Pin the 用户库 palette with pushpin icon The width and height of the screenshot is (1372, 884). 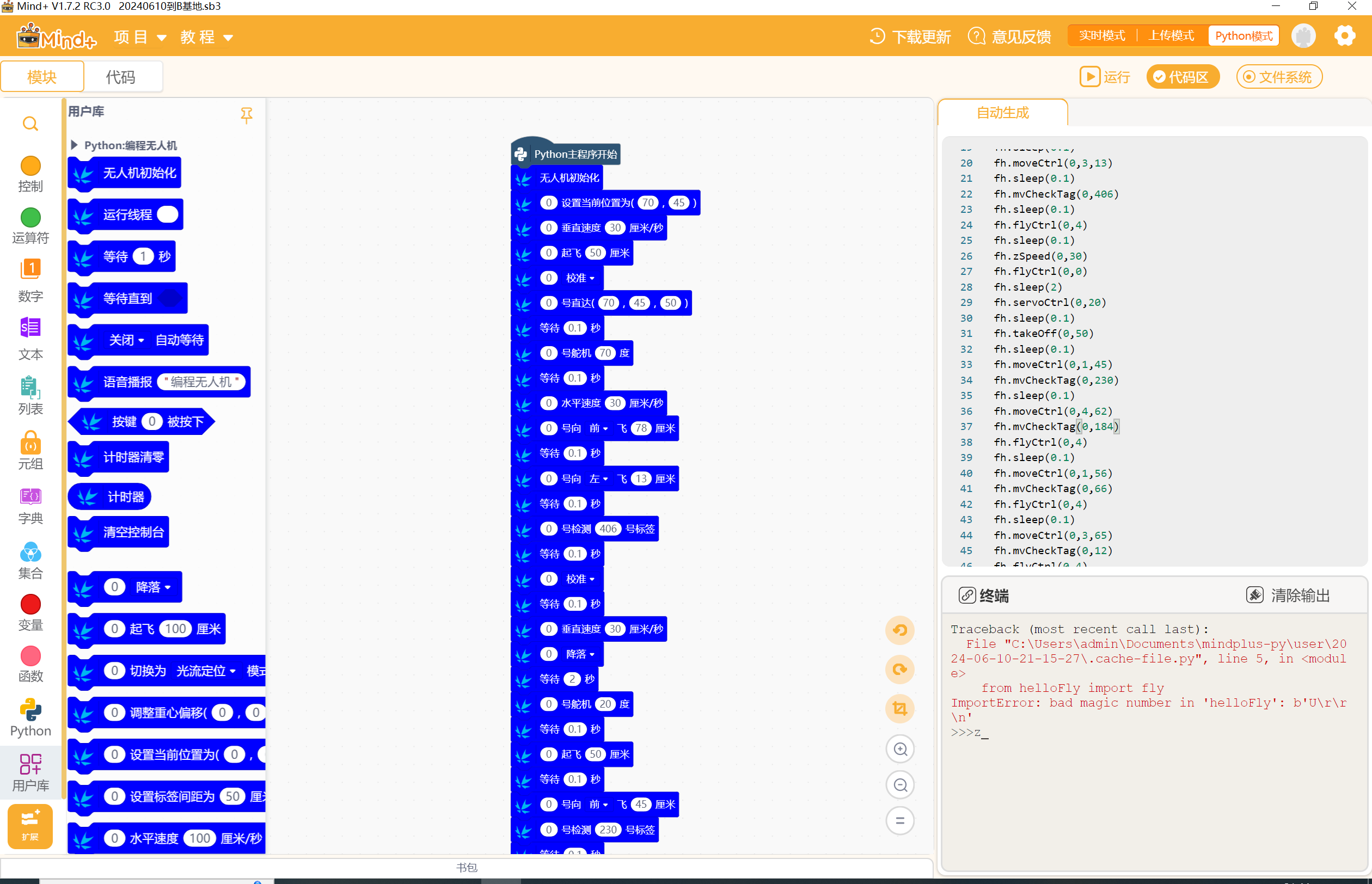(x=246, y=115)
